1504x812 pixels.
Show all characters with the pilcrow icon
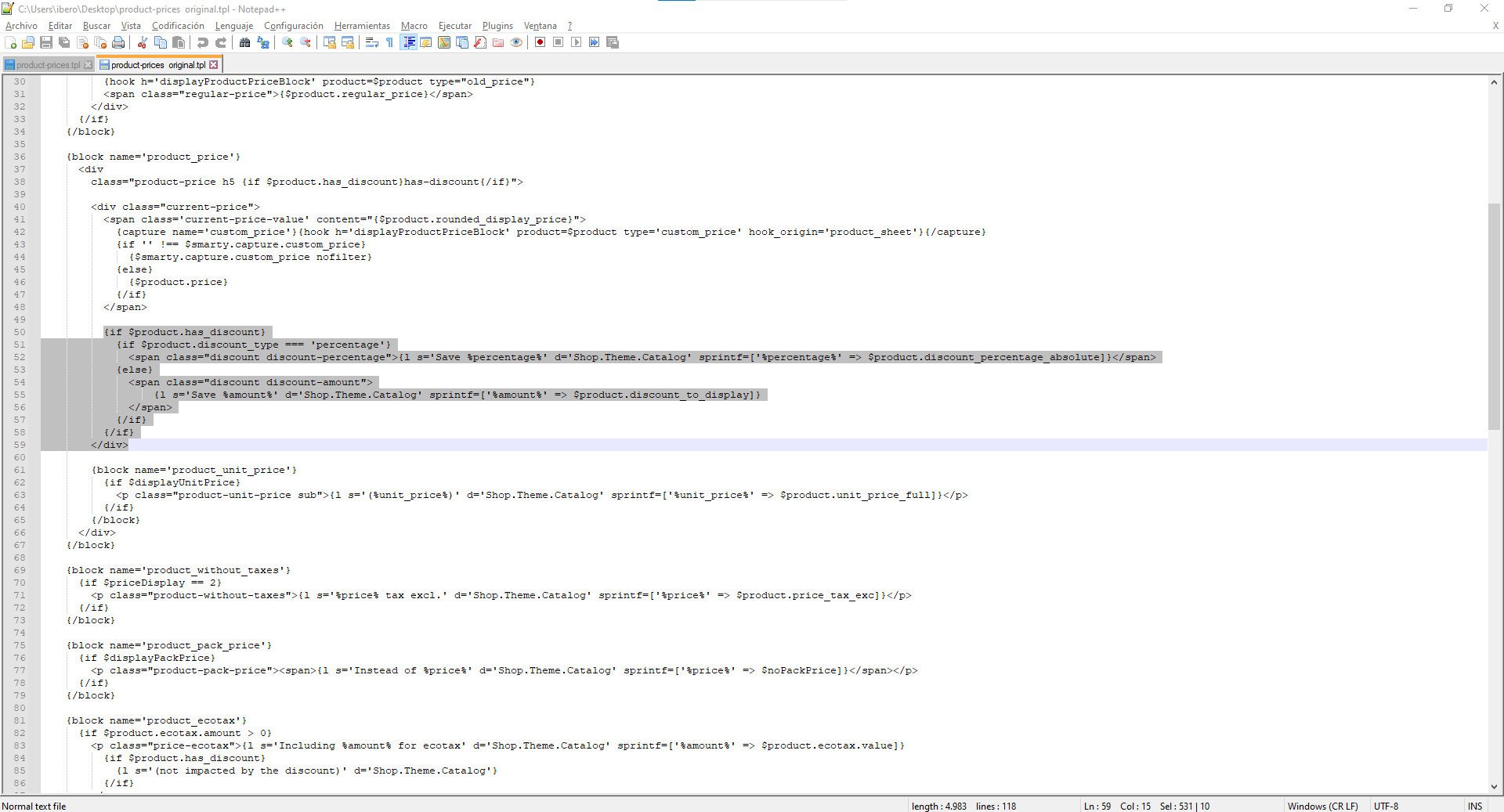pyautogui.click(x=390, y=42)
